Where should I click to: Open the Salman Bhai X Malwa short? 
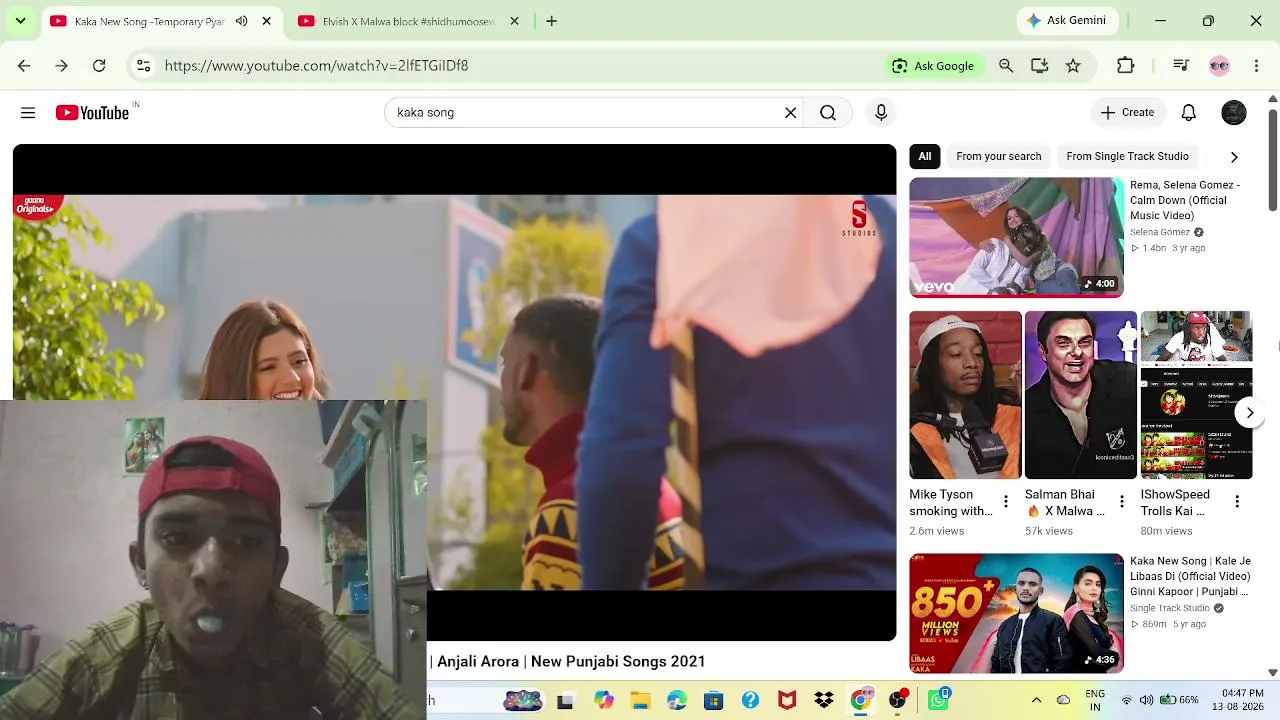click(x=1080, y=395)
